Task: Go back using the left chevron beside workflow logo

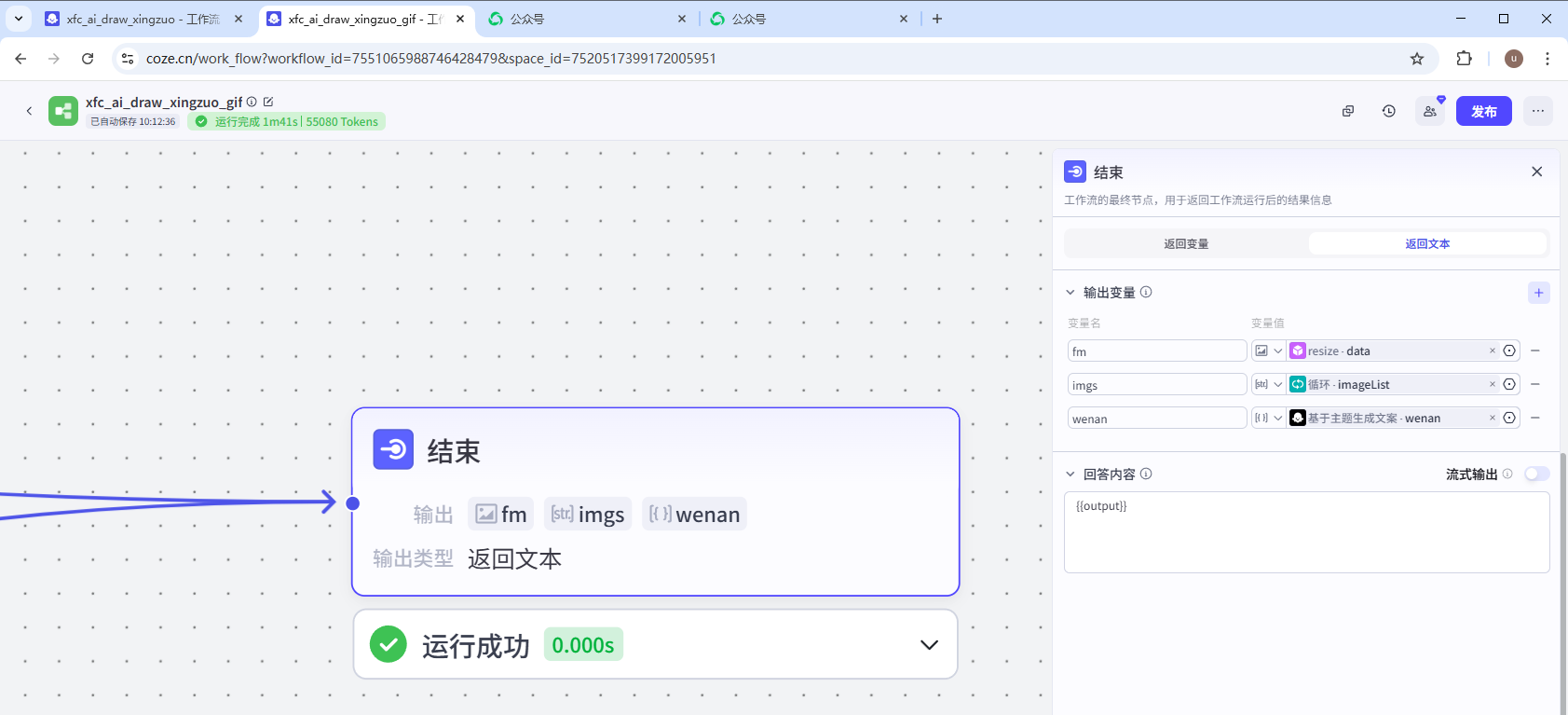Action: (x=29, y=111)
